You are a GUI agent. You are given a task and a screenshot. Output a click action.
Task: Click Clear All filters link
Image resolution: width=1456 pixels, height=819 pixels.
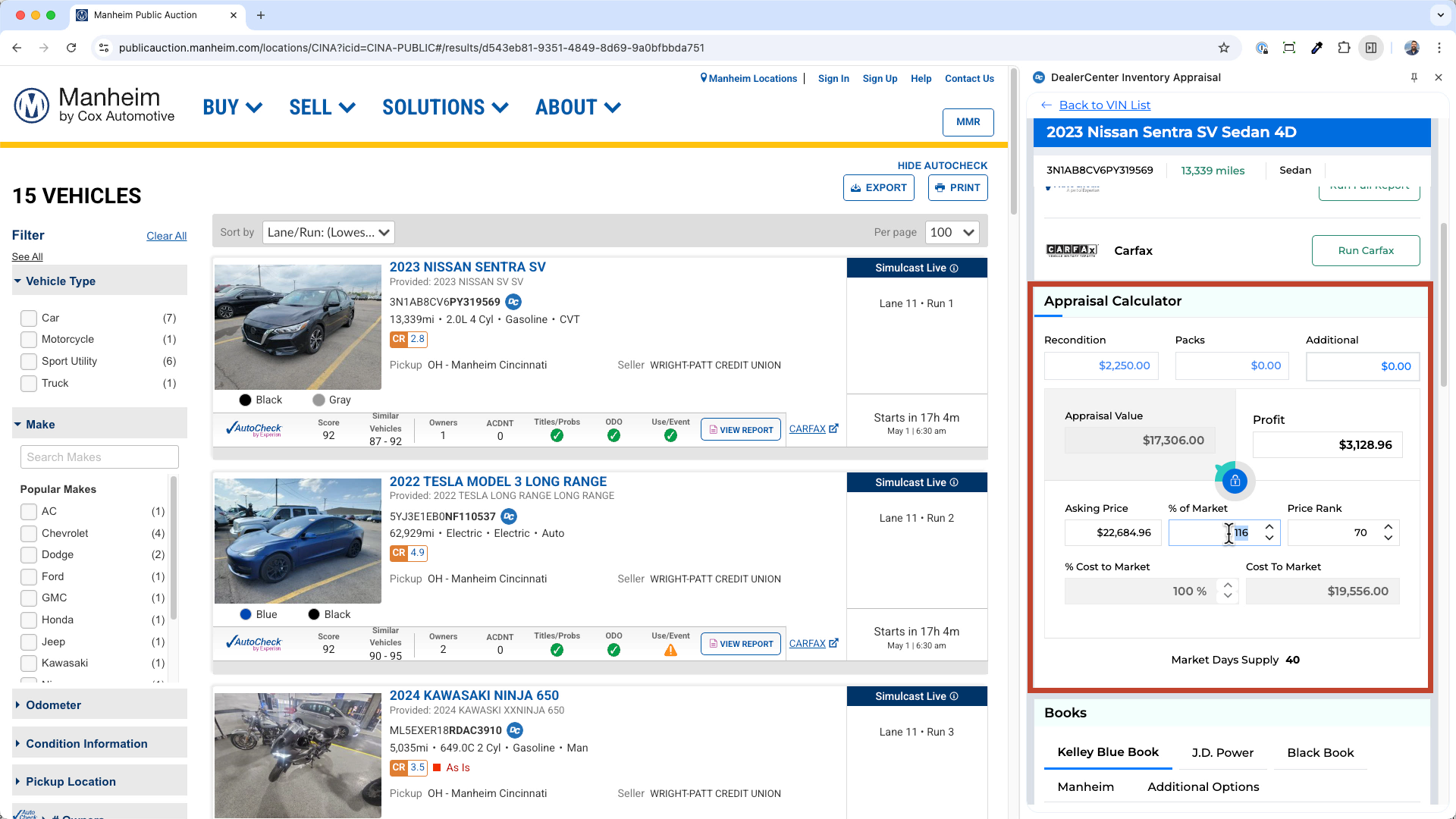tap(166, 237)
